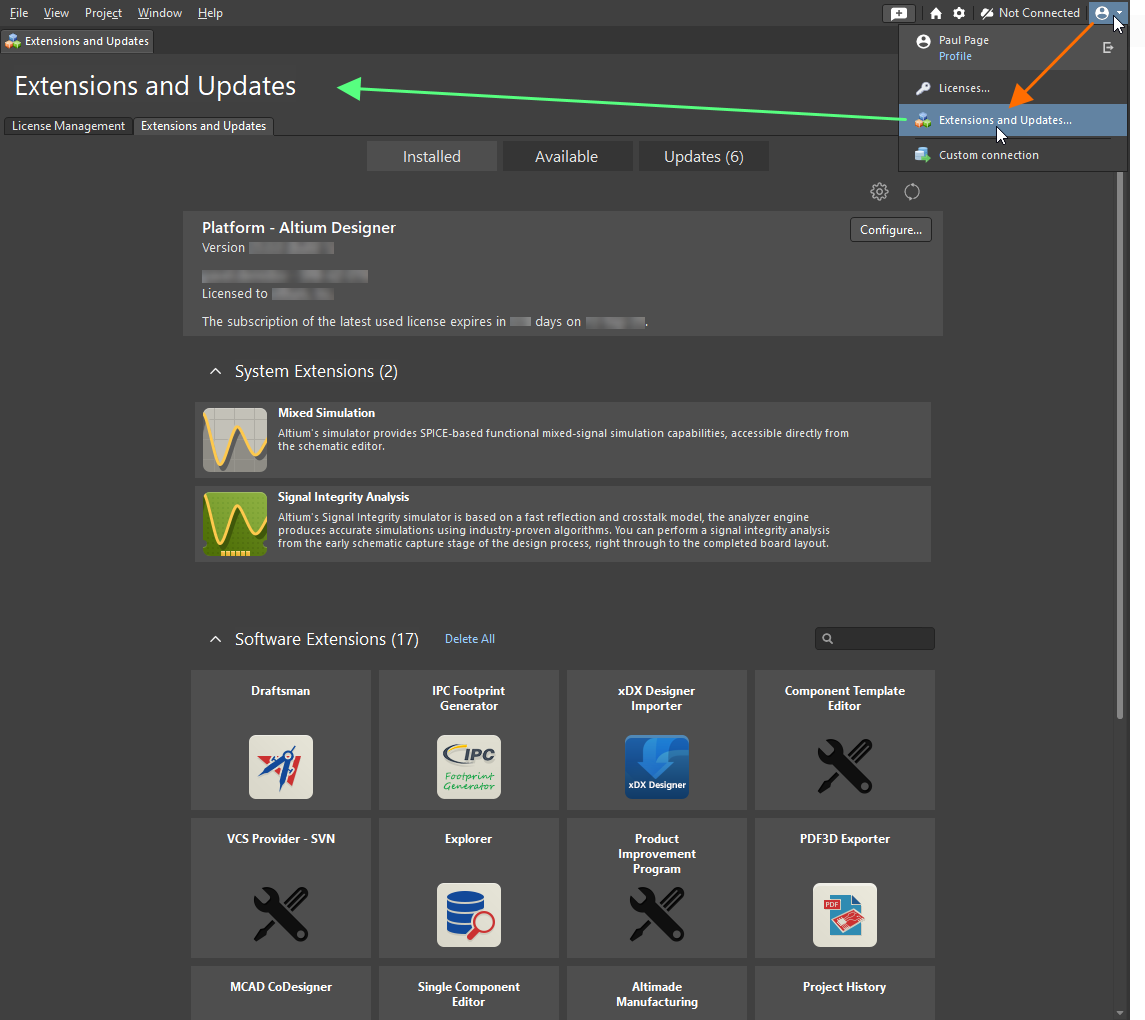Image resolution: width=1145 pixels, height=1020 pixels.
Task: Open the extensions settings gear icon
Action: [879, 191]
